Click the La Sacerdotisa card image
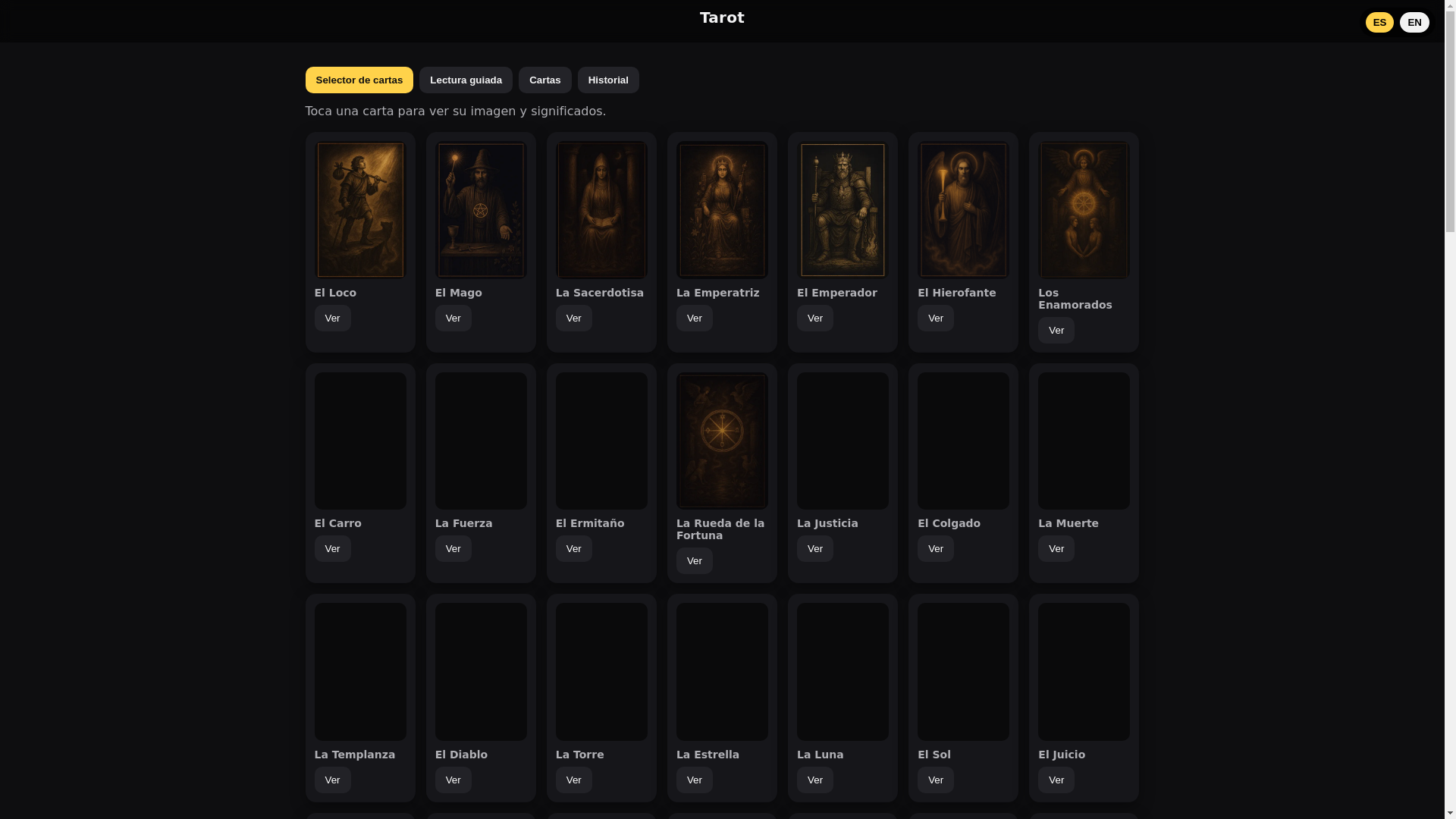The height and width of the screenshot is (819, 1456). [x=601, y=210]
